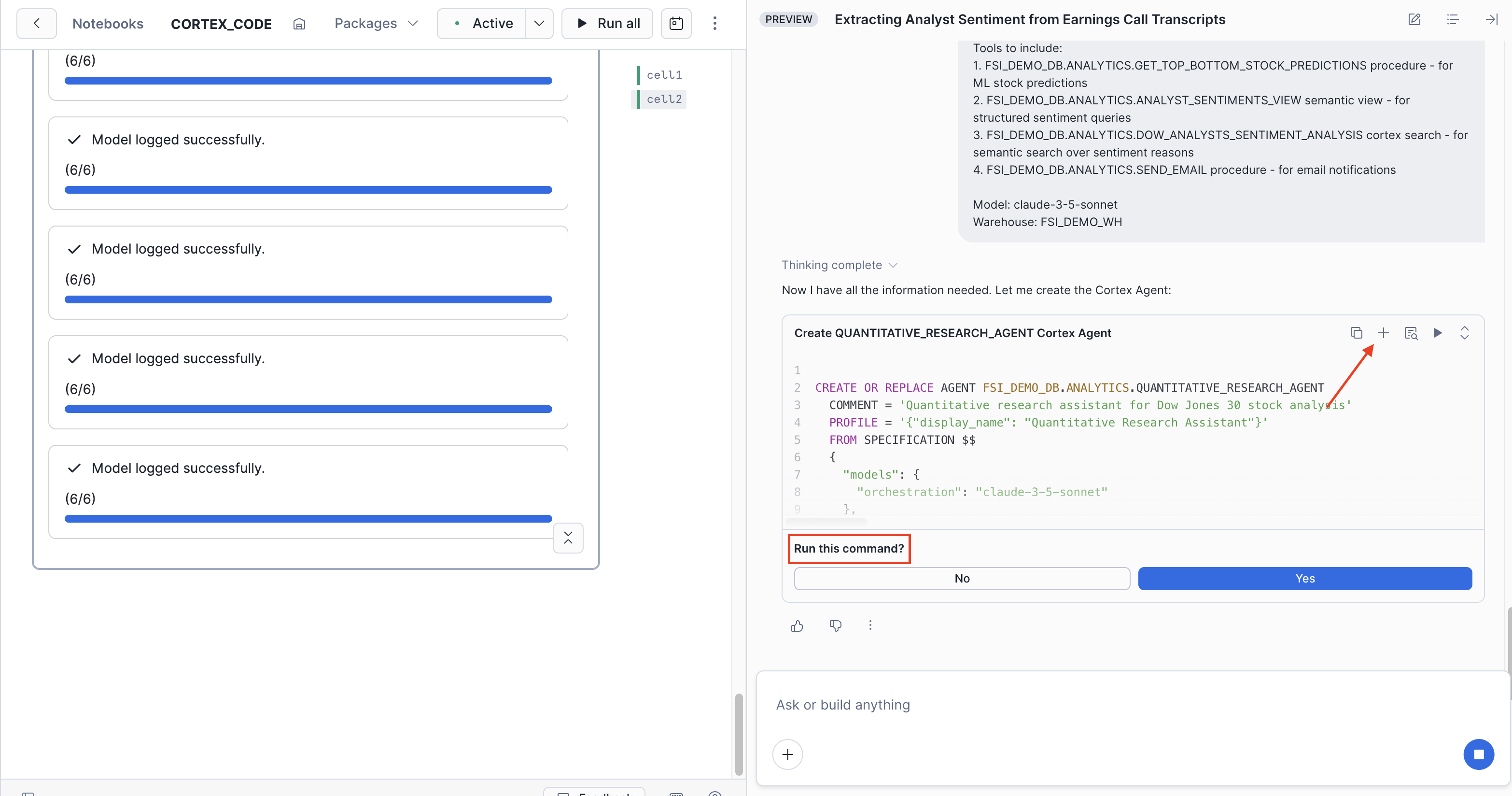Screen dimensions: 1512x796
Task: Decline running the command with No
Action: (962, 578)
